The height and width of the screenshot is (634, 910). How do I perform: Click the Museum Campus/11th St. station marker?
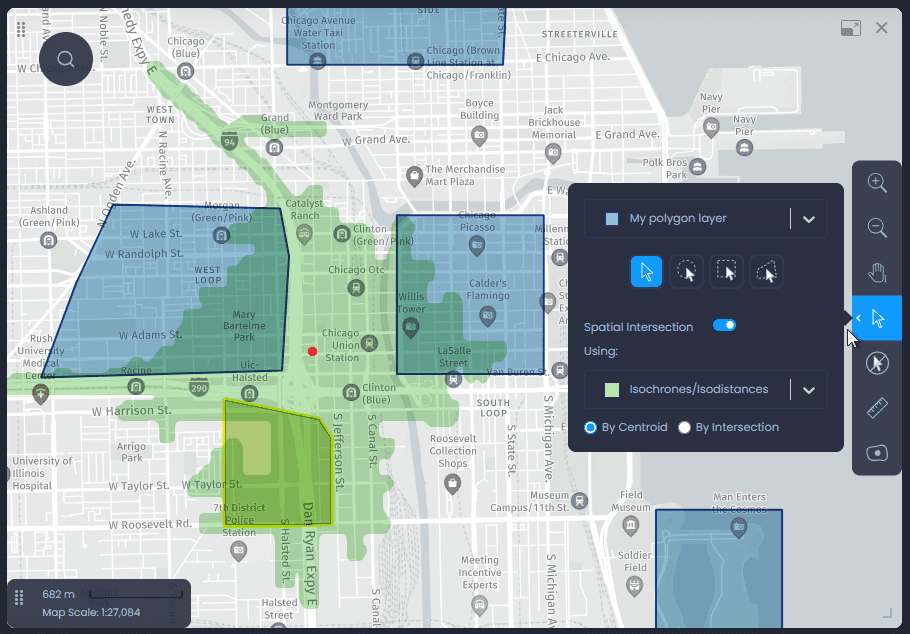click(579, 500)
